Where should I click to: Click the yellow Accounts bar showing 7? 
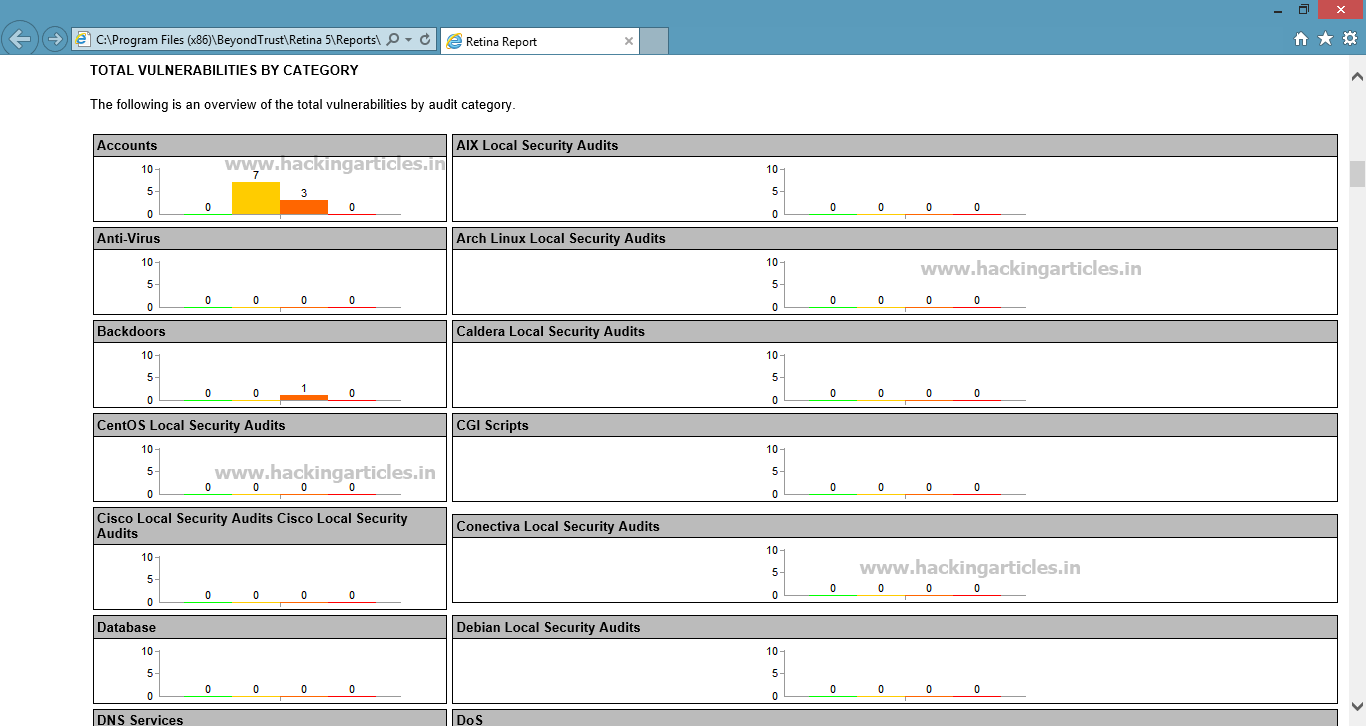(x=256, y=198)
